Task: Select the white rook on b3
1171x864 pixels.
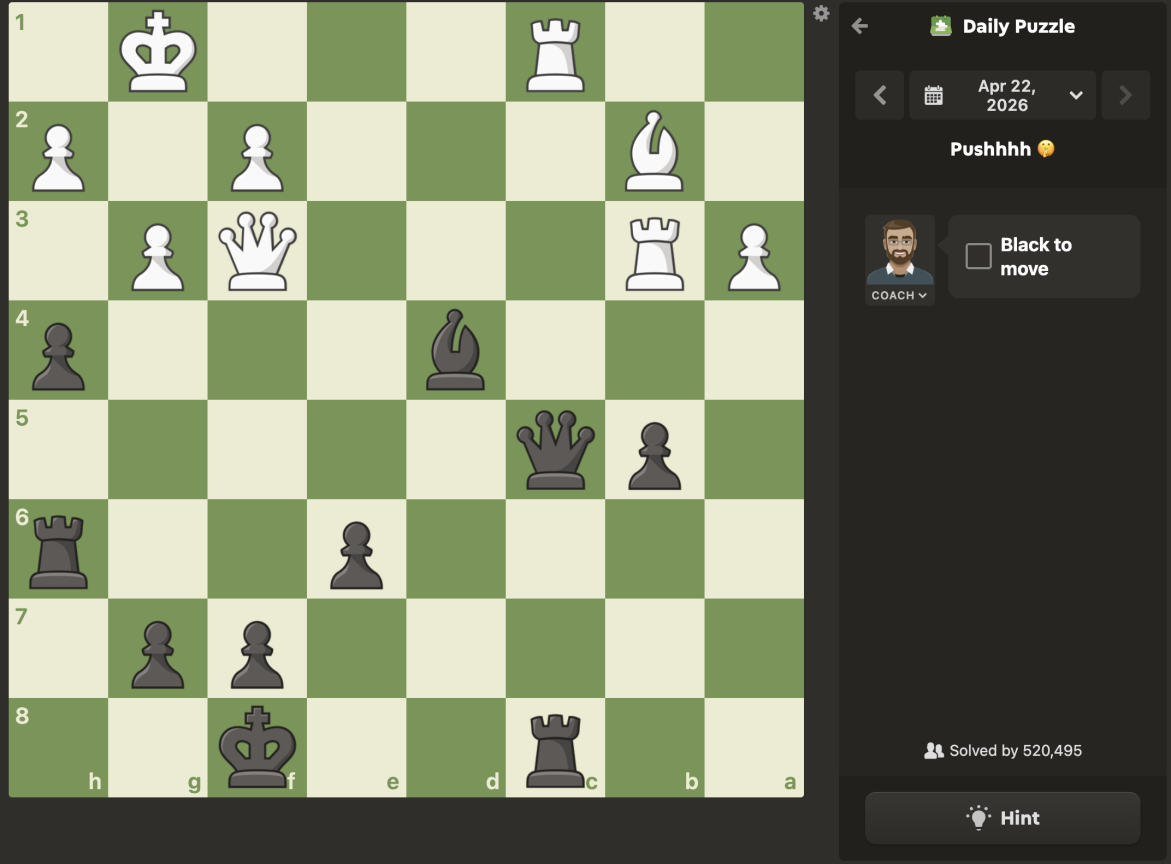Action: 654,252
